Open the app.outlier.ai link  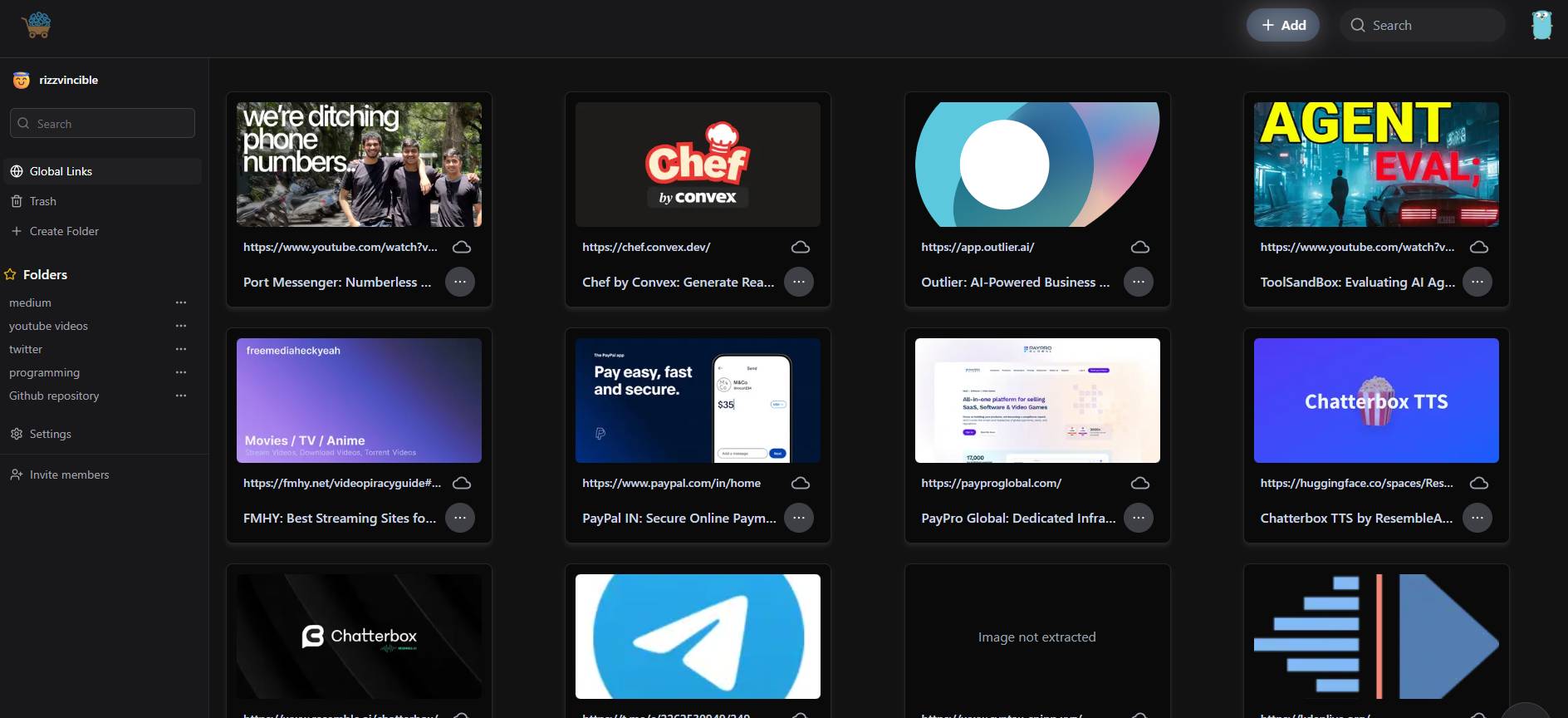978,247
